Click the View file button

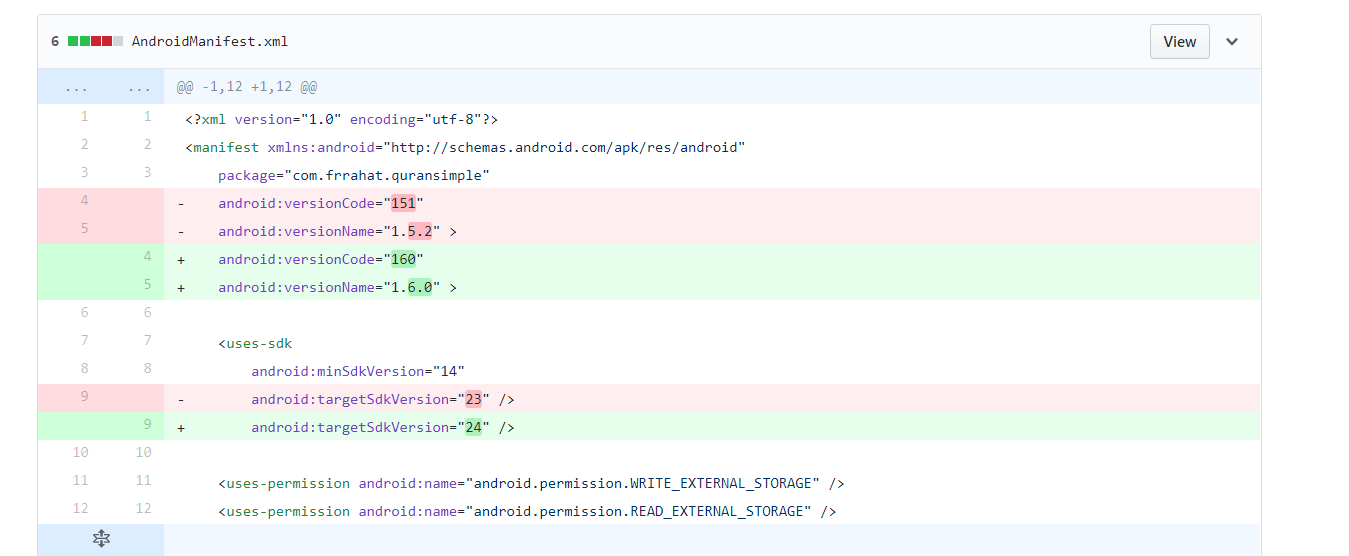point(1179,42)
